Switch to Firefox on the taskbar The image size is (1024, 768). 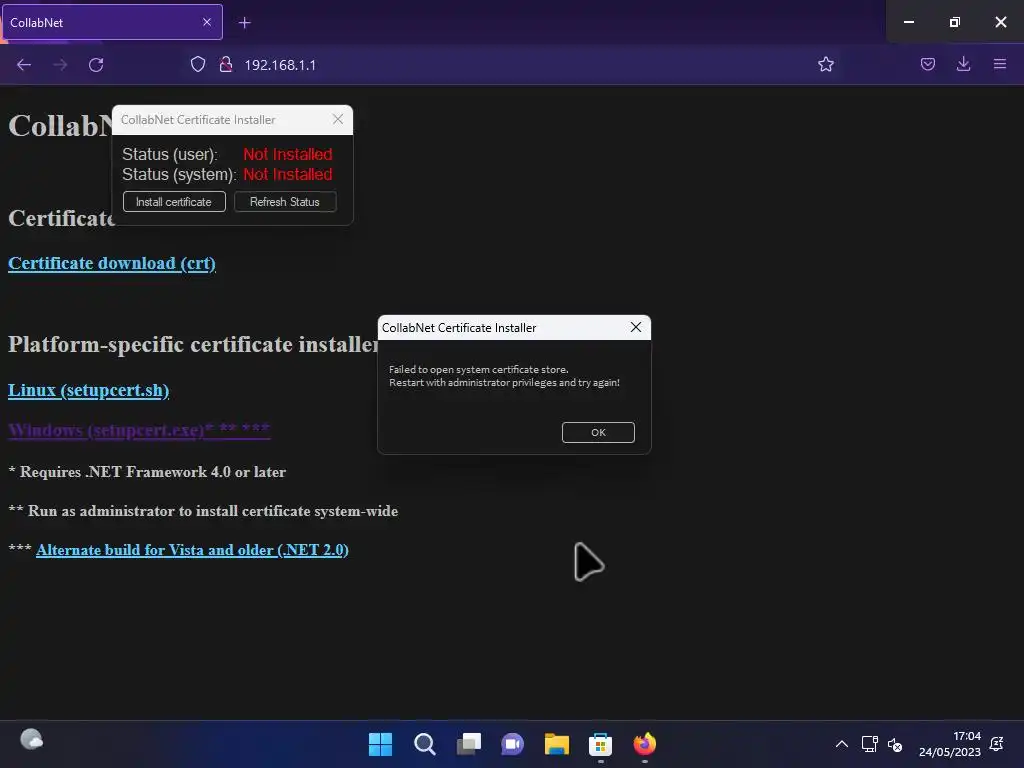[x=645, y=744]
